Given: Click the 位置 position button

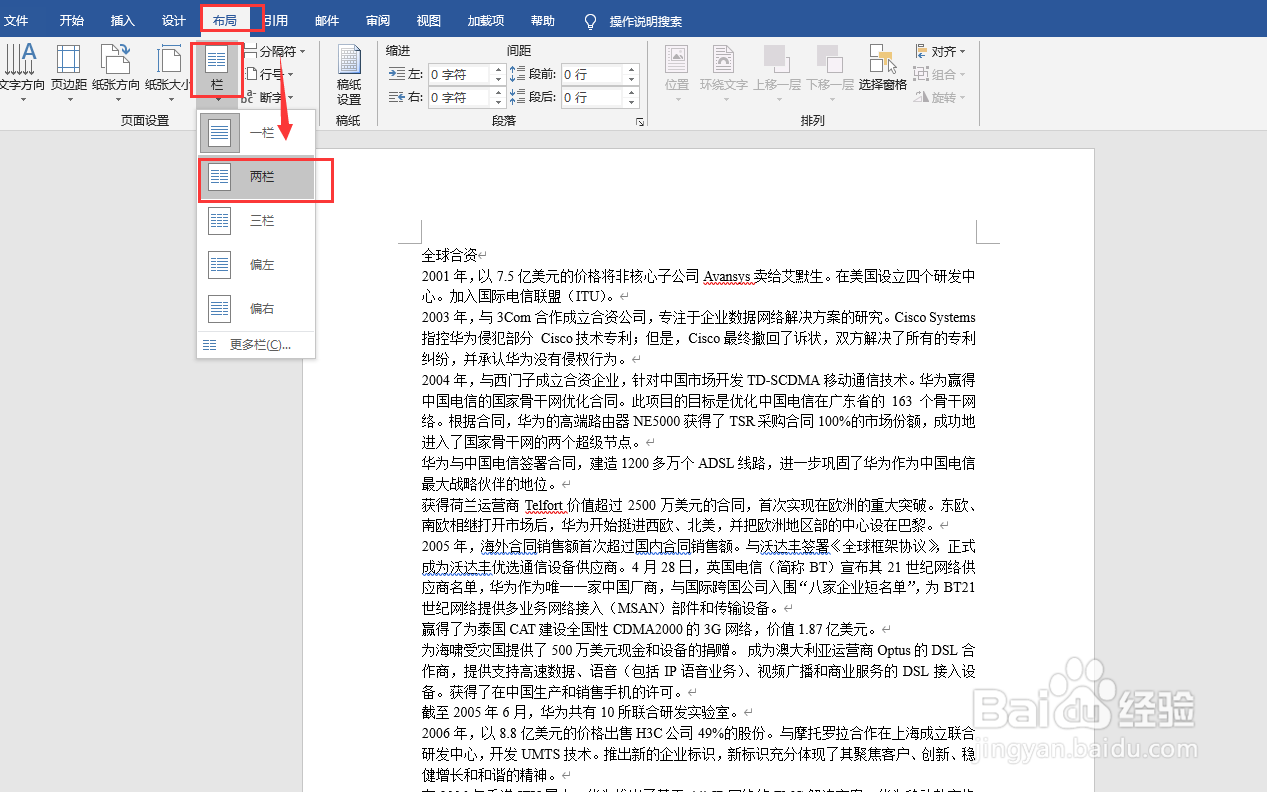Looking at the screenshot, I should click(677, 73).
